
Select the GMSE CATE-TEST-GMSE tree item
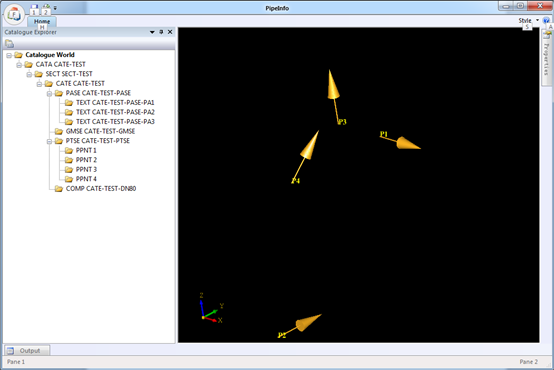100,131
